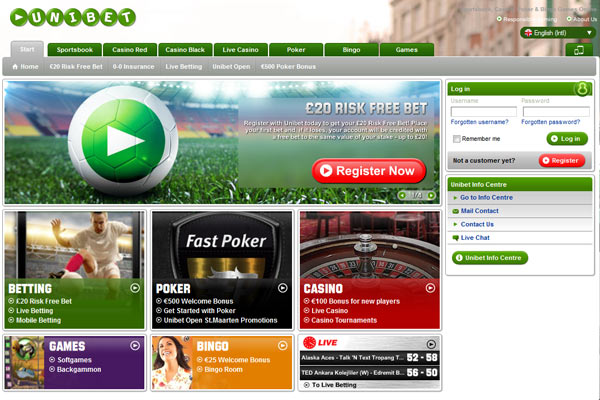Toggle the Remember me checkbox
Viewport: 600px width, 400px height.
pos(457,139)
